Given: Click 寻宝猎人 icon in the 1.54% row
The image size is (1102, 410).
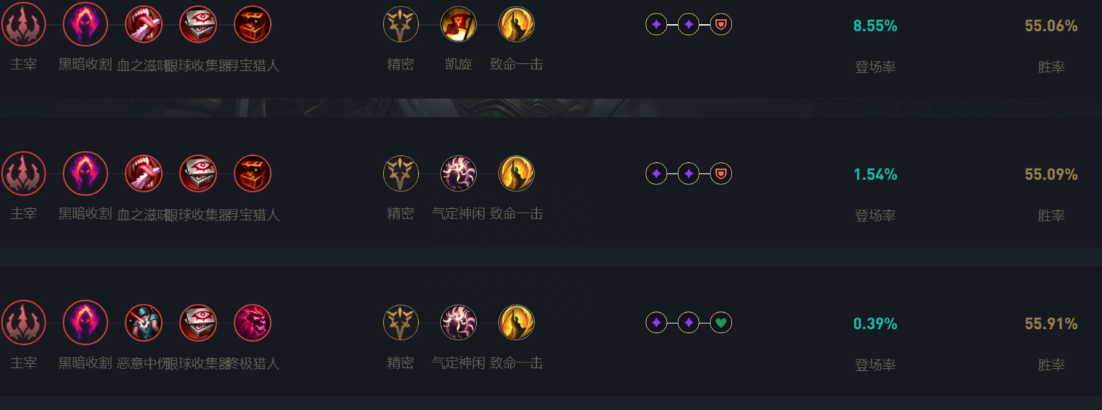Looking at the screenshot, I should (252, 174).
